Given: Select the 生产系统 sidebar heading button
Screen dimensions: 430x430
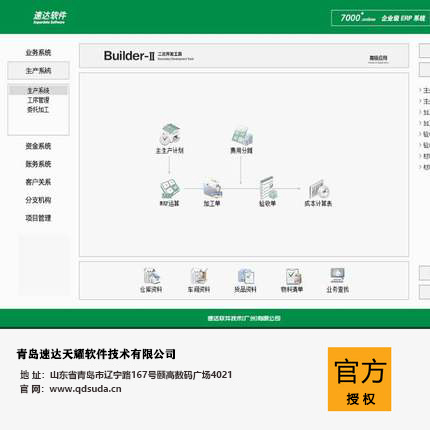Looking at the screenshot, I should point(38,71).
